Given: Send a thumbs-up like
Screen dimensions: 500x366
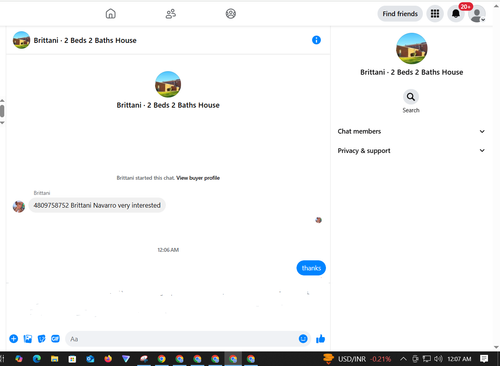Looking at the screenshot, I should point(320,339).
